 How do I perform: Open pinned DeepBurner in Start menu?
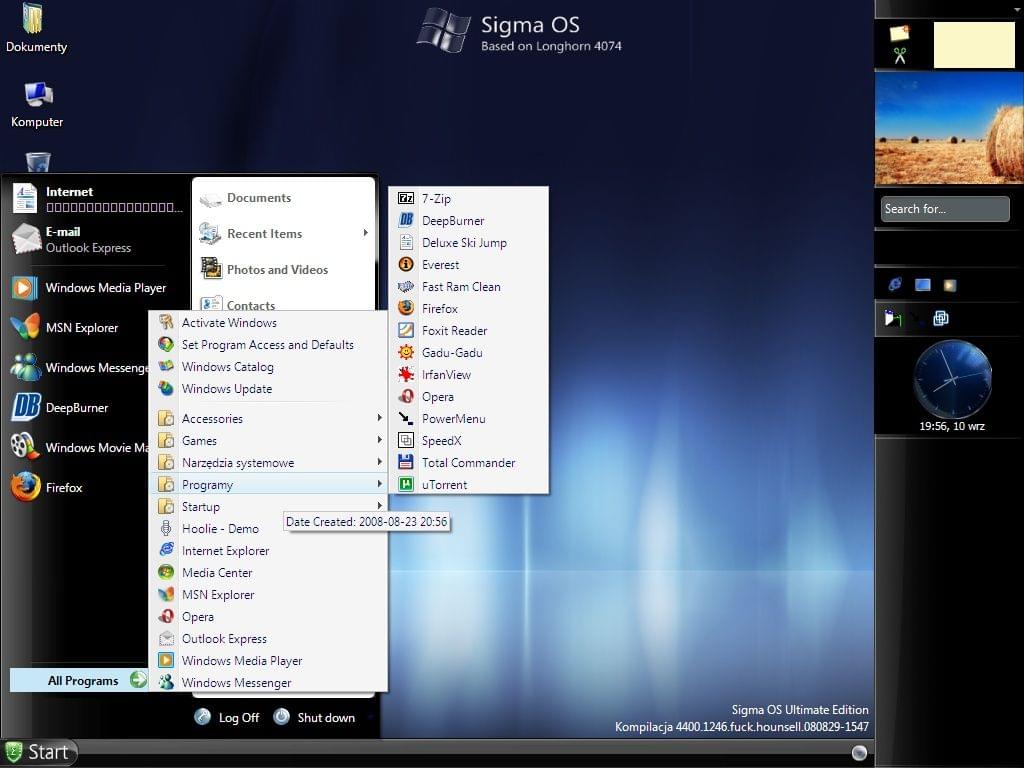point(60,408)
